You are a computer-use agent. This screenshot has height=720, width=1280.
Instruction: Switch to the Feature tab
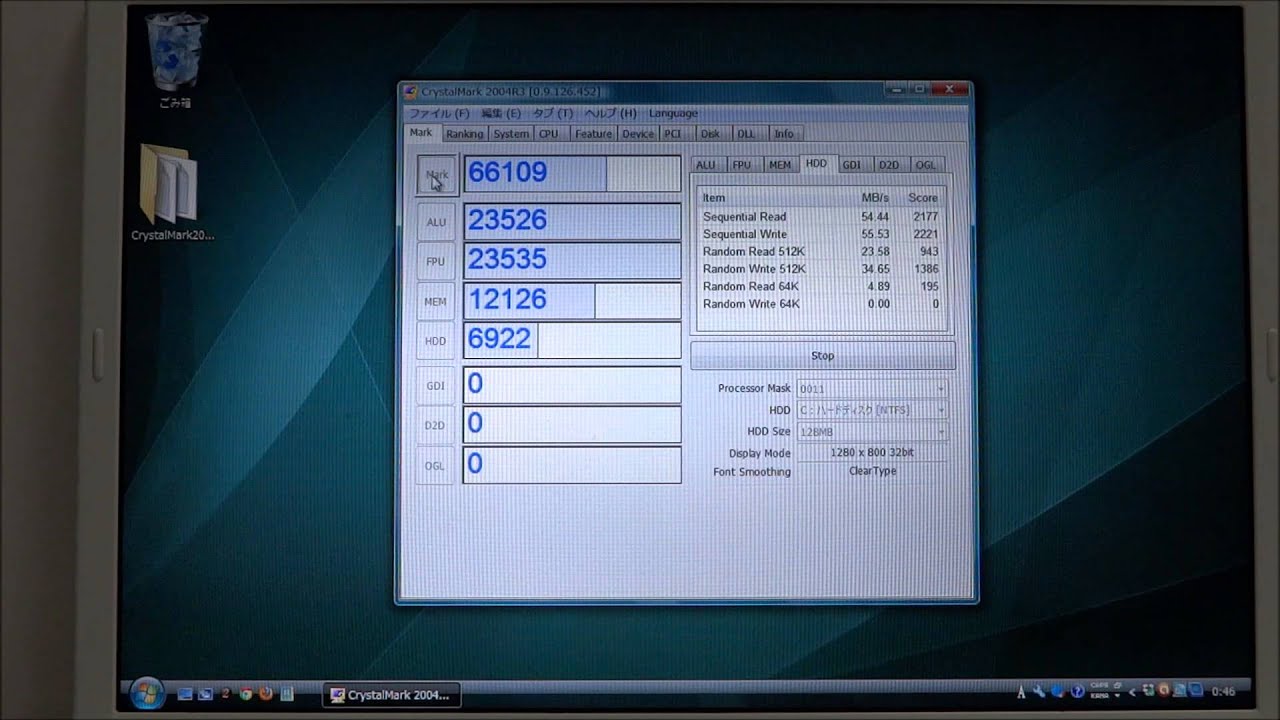[593, 134]
